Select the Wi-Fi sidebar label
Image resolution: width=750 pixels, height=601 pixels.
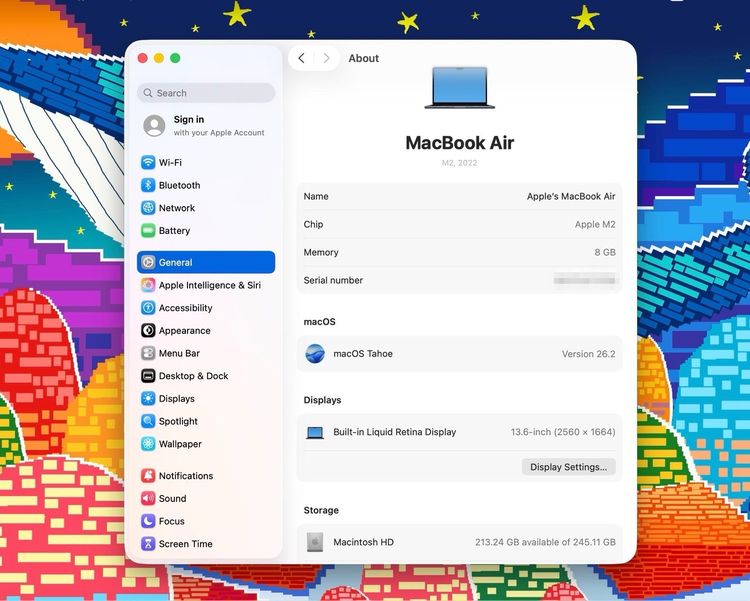(x=170, y=163)
